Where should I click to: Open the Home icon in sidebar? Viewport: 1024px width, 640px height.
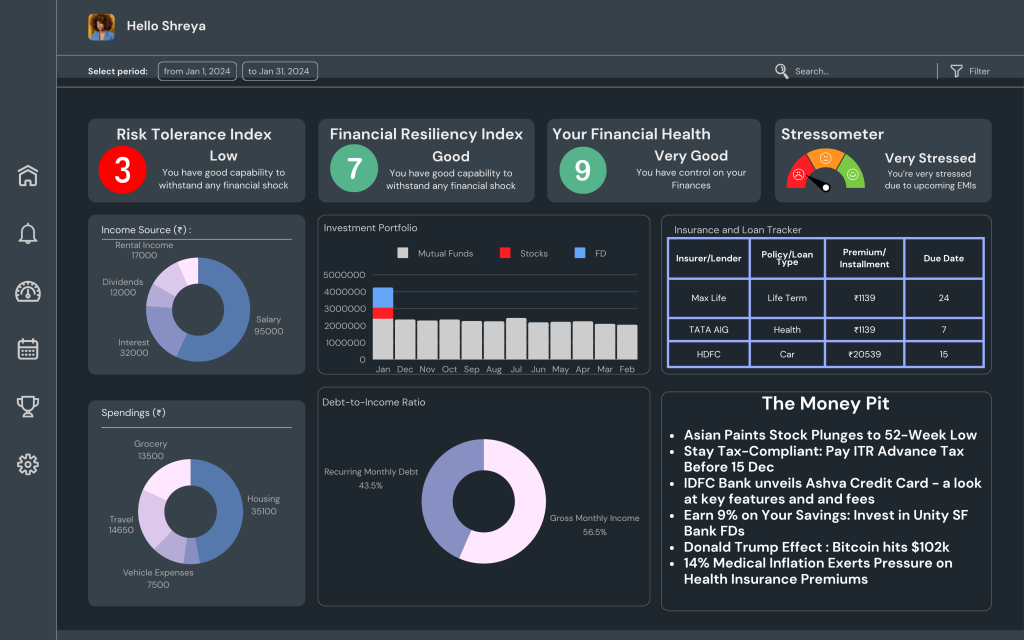28,176
